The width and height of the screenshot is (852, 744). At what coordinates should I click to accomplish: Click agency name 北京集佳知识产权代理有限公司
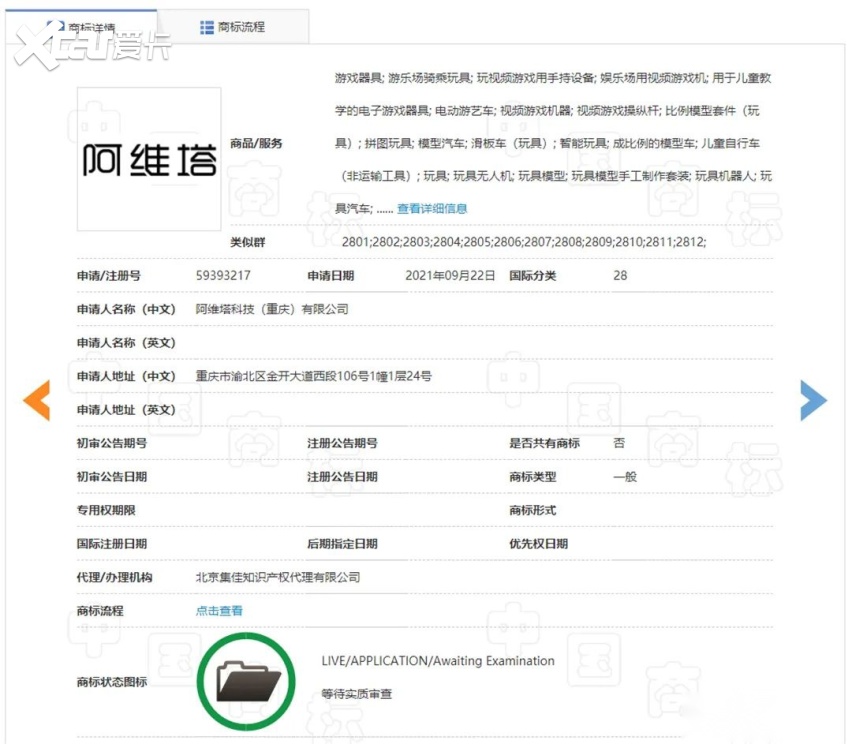(x=278, y=578)
